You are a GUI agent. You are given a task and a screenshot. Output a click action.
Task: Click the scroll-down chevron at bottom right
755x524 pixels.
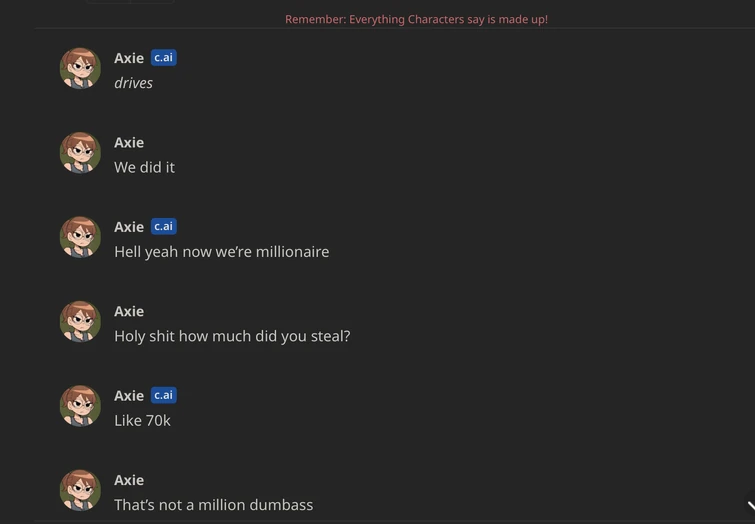click(748, 508)
